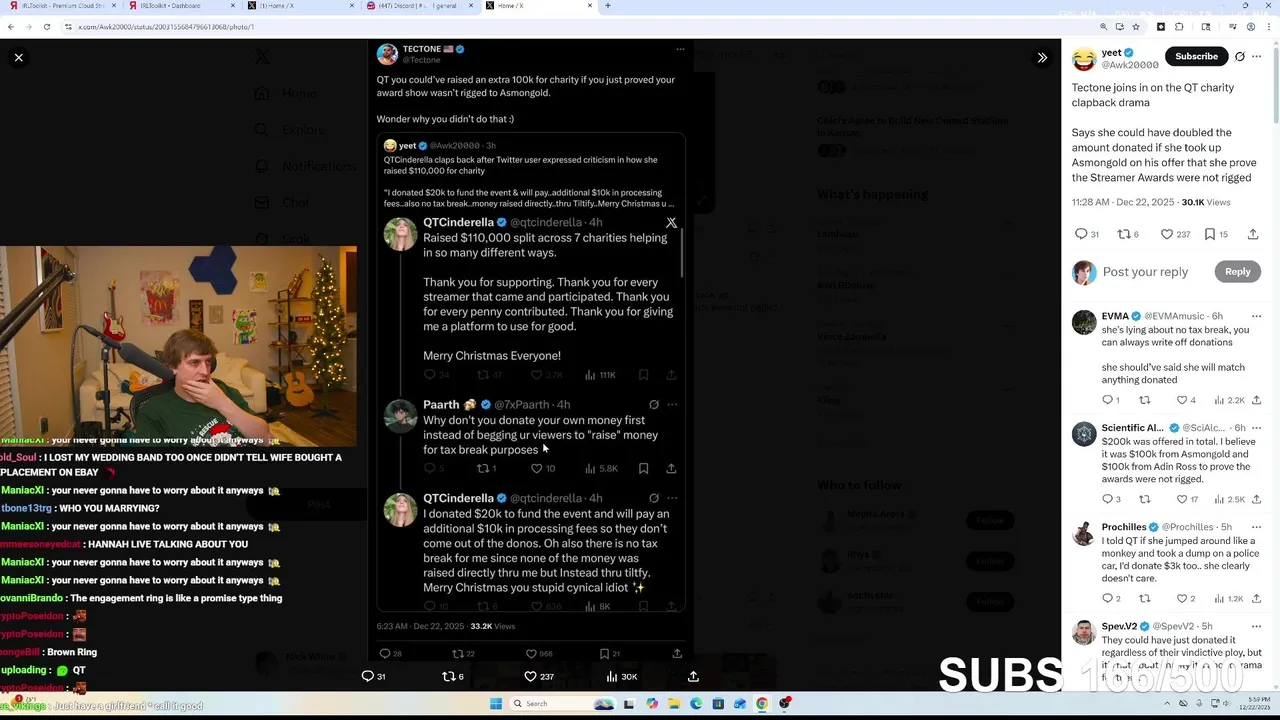
Task: Share EVMA's reply using its share icon
Action: click(x=1257, y=400)
